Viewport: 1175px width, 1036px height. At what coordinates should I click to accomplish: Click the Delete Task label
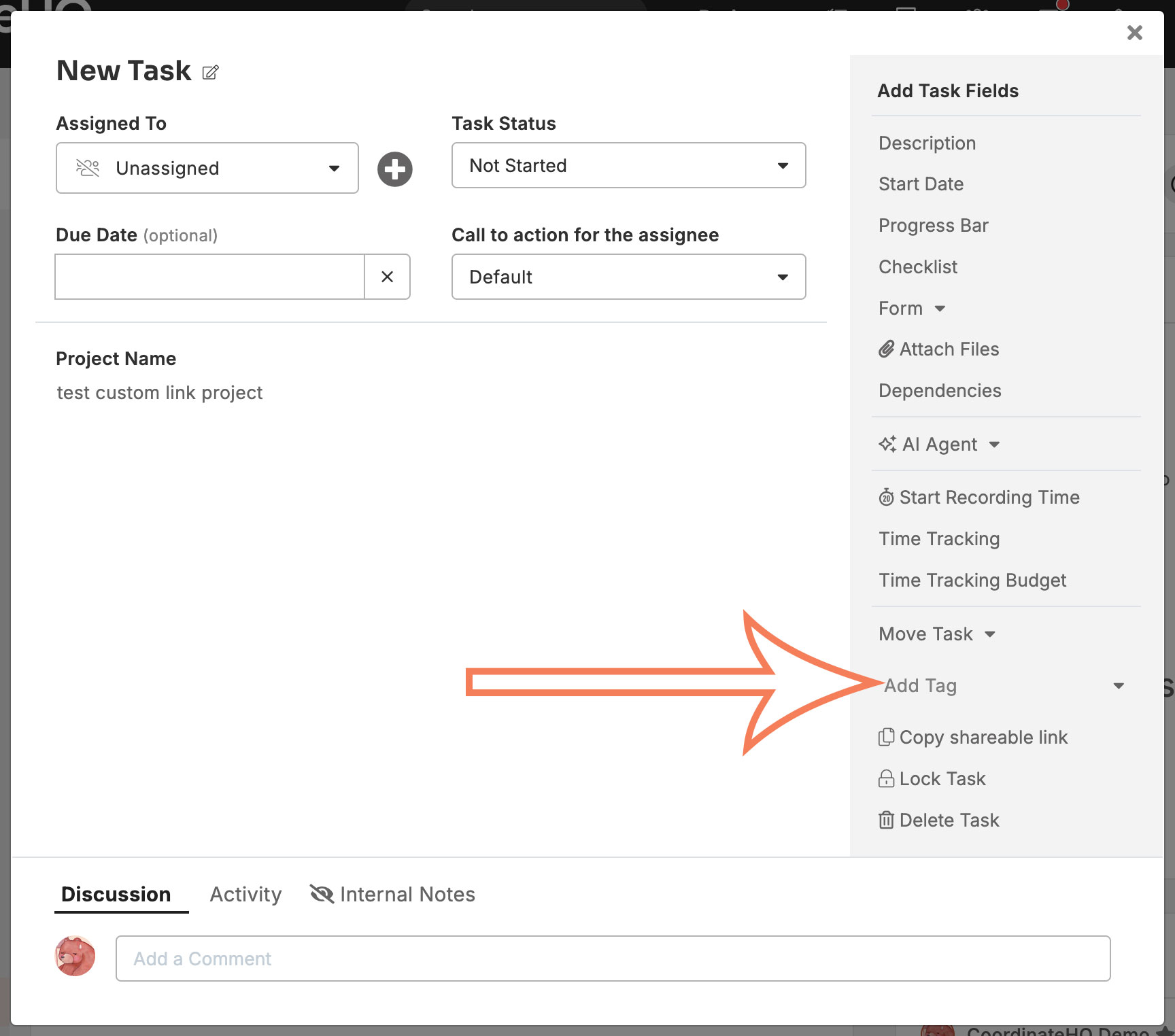(x=949, y=821)
